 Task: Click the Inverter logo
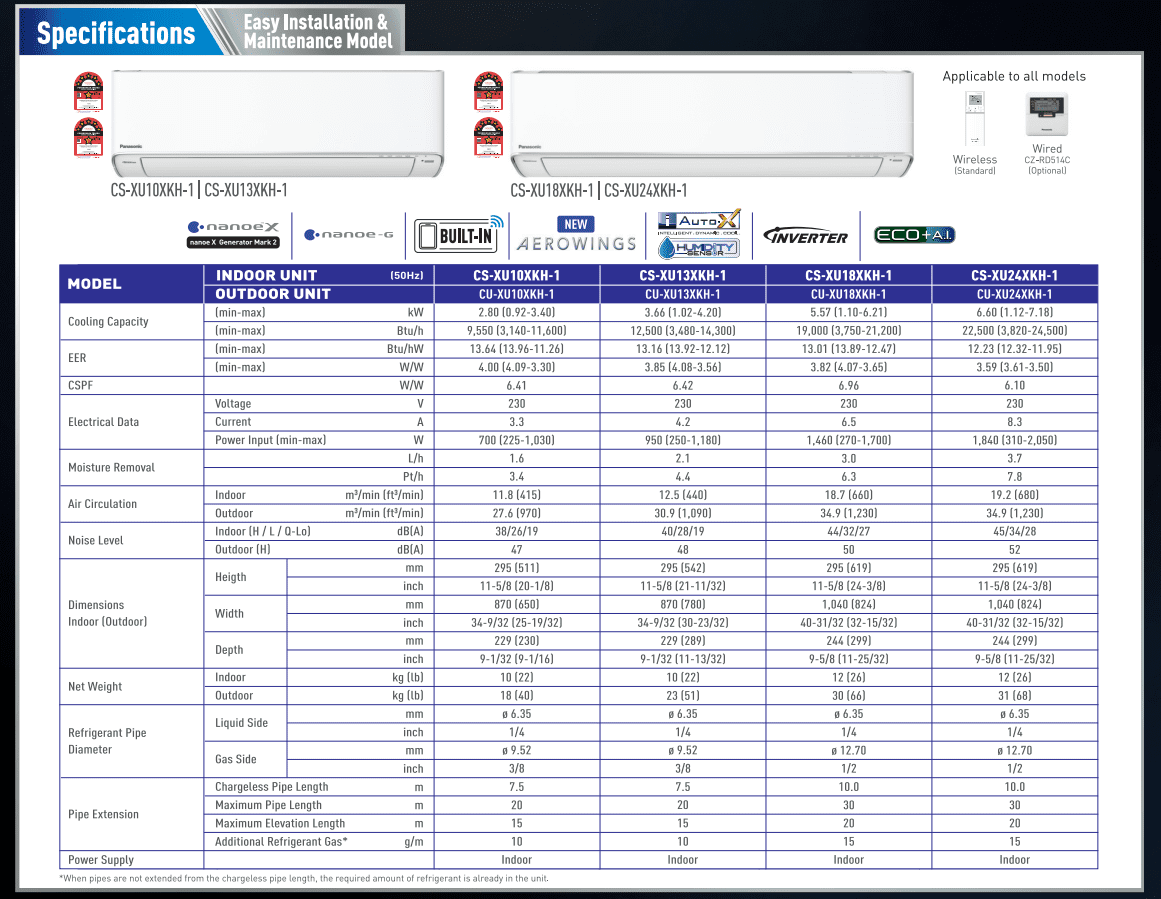[x=806, y=236]
